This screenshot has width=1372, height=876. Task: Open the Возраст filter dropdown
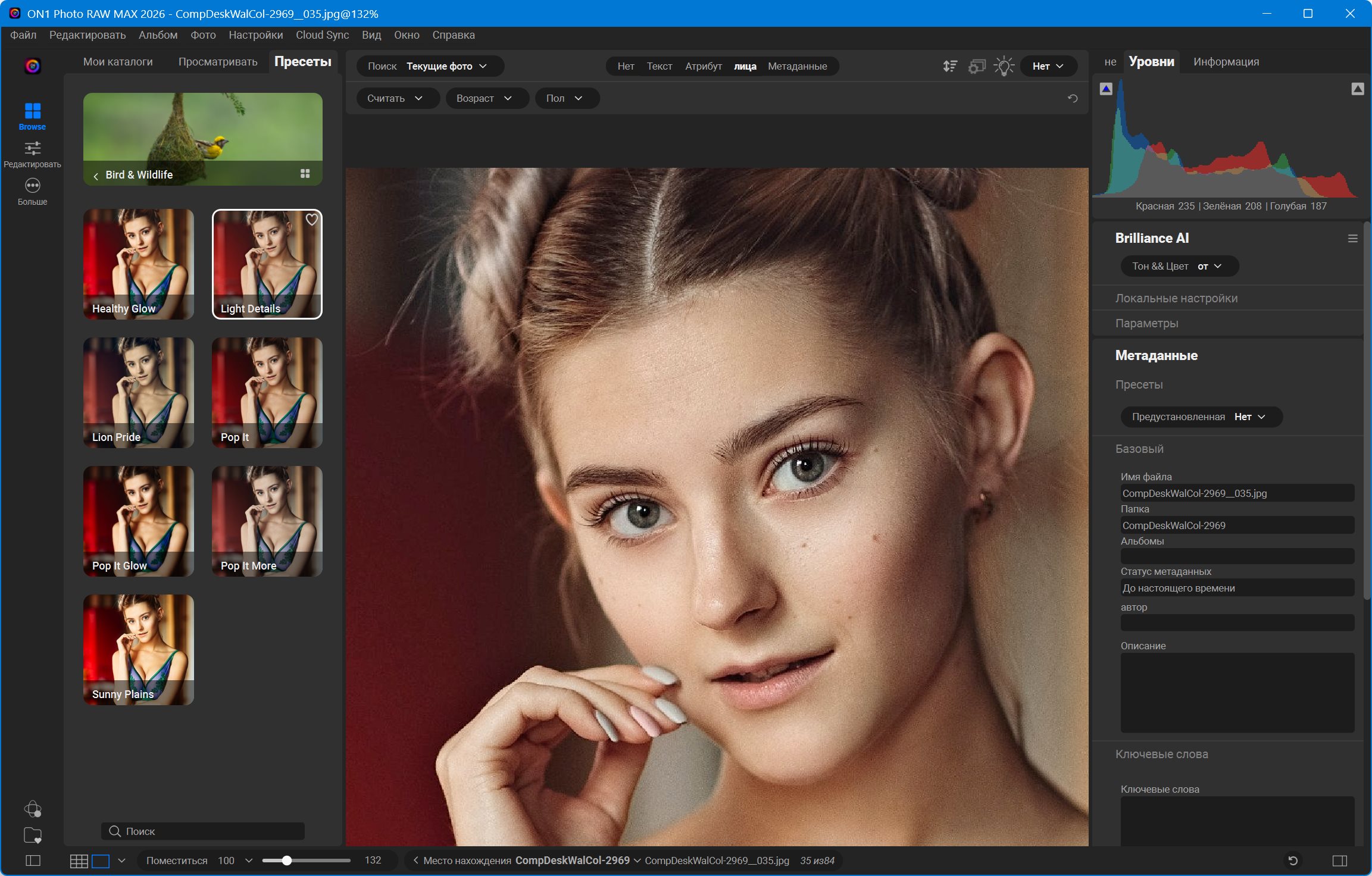(x=483, y=98)
